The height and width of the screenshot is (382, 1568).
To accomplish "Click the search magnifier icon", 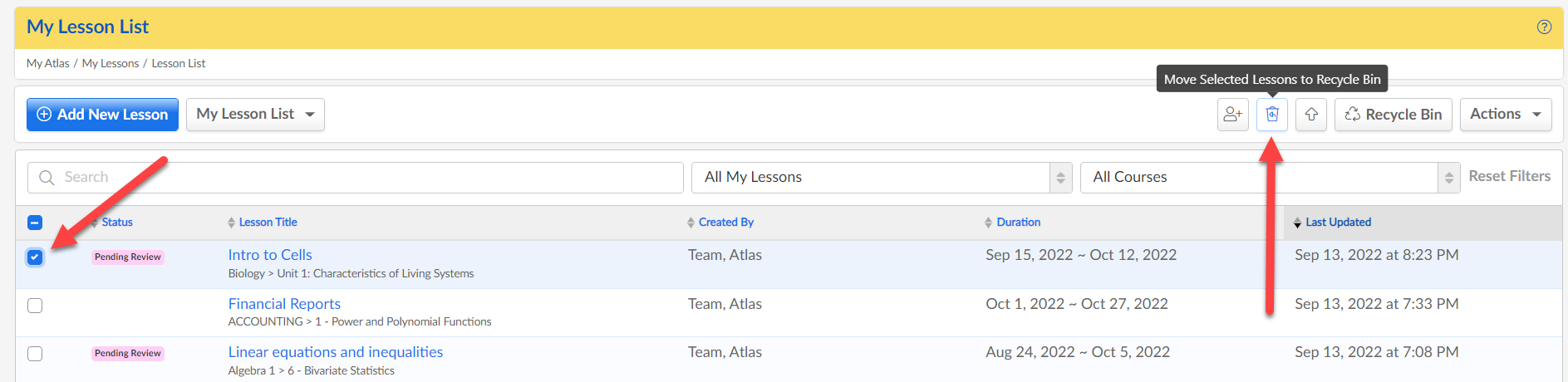I will [x=47, y=178].
